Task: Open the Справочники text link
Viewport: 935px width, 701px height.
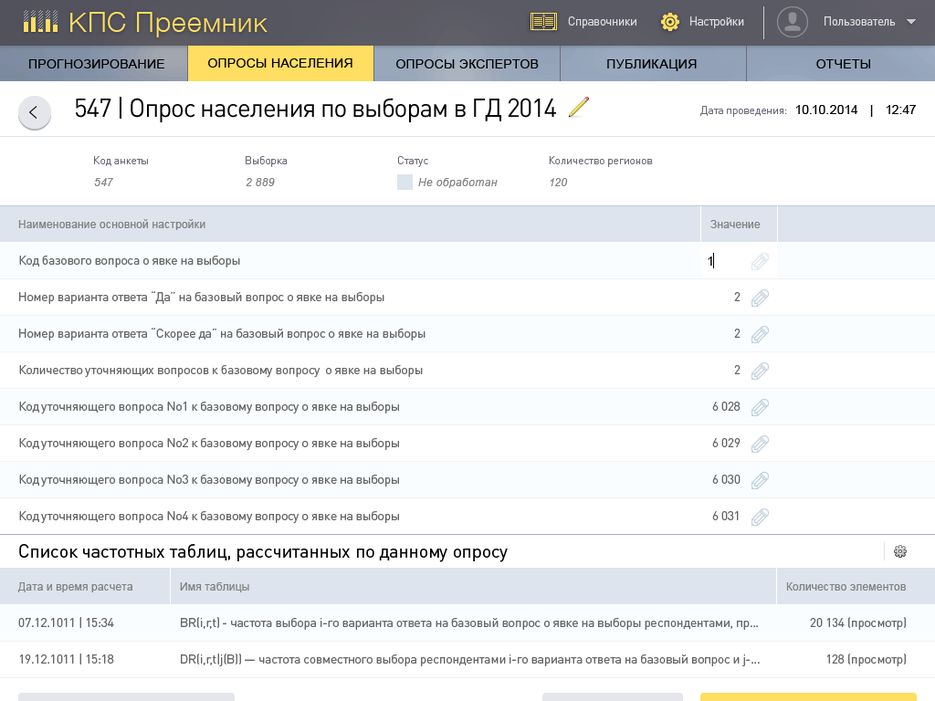Action: 602,21
